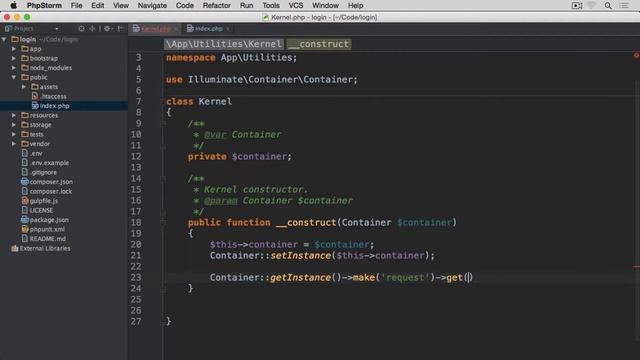Viewport: 640px width, 360px height.
Task: Close the Kernel.php tab
Action: point(176,29)
